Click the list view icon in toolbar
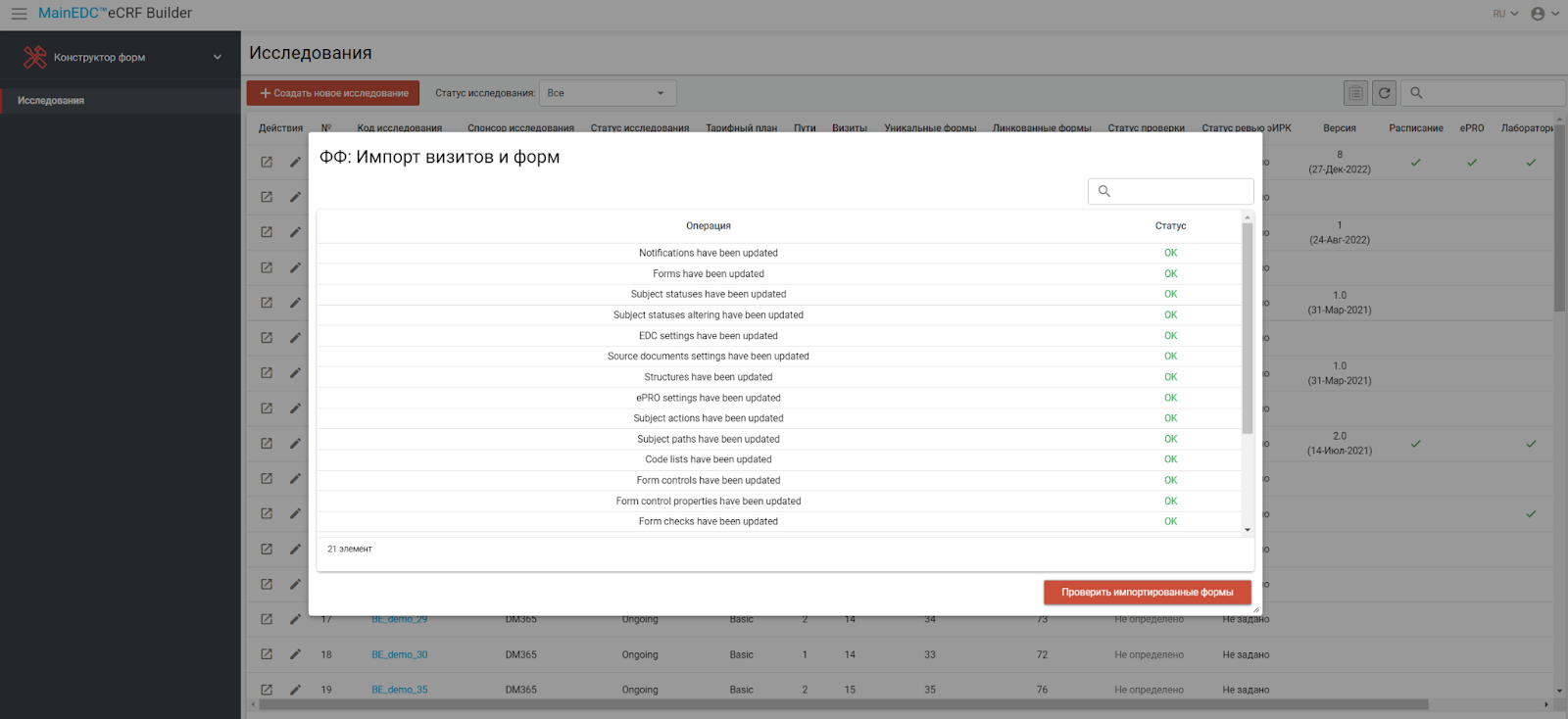This screenshot has height=719, width=1568. pos(1355,93)
